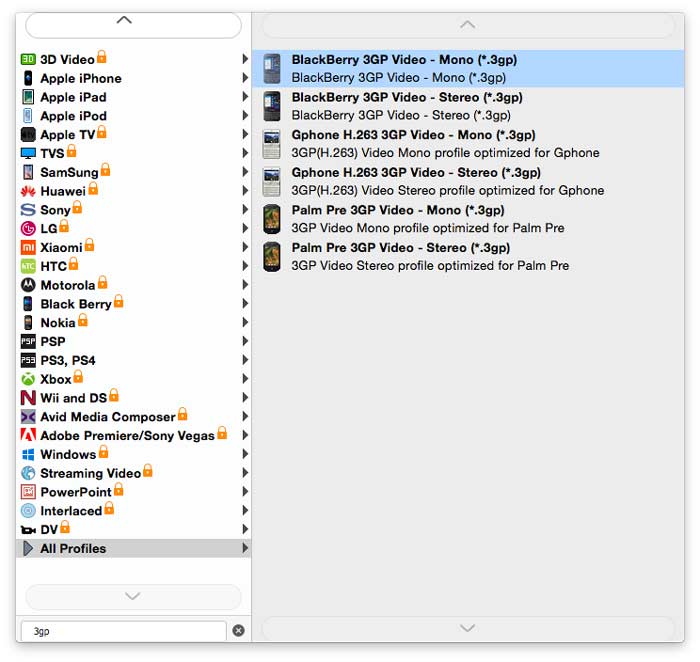Click the Windows logo icon

28,454
